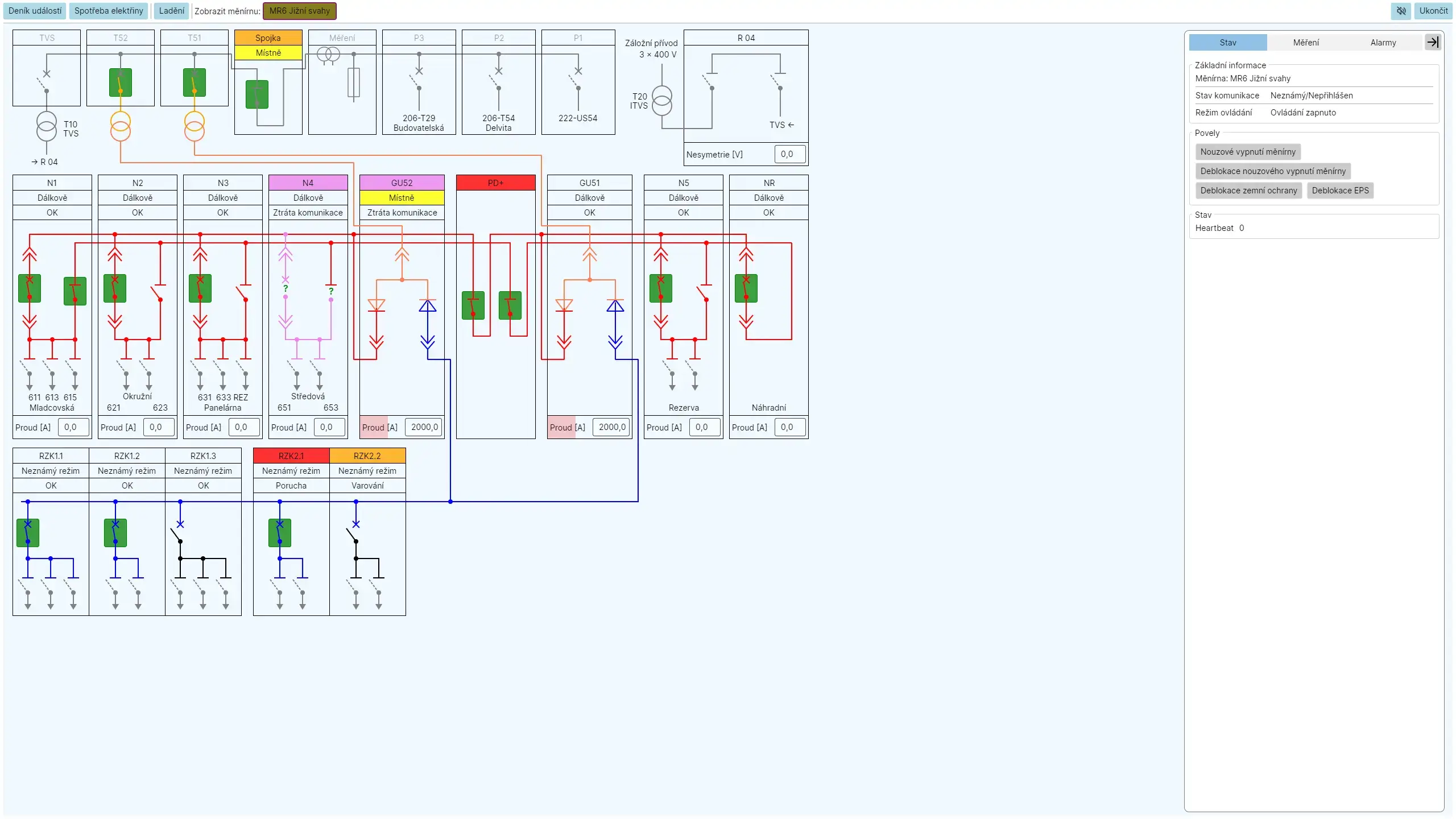The image size is (1456, 819).
Task: Click the T51 orange transformer symbol
Action: (195, 127)
